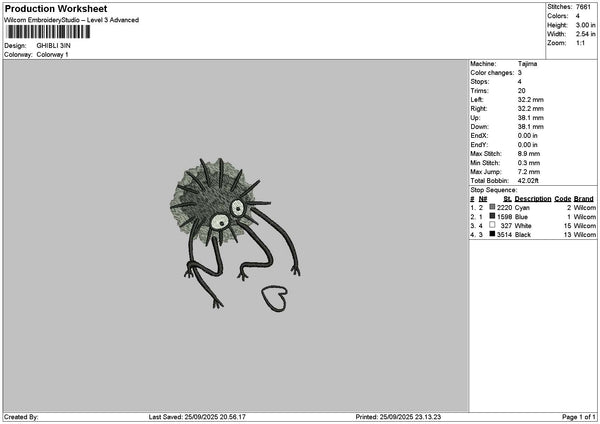The height and width of the screenshot is (424, 600).
Task: Click the Width value 2.54 in
Action: [585, 34]
